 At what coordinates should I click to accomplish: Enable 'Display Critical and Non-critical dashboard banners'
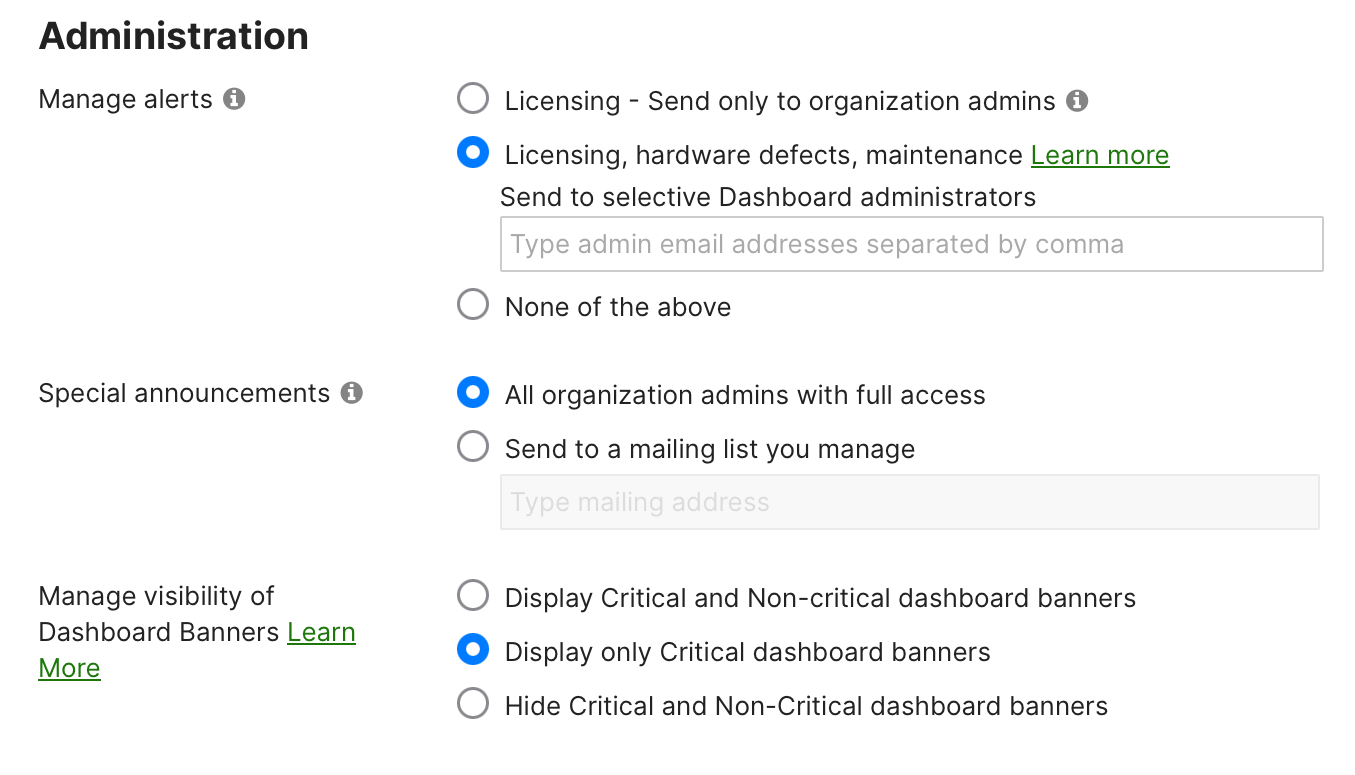pyautogui.click(x=473, y=597)
